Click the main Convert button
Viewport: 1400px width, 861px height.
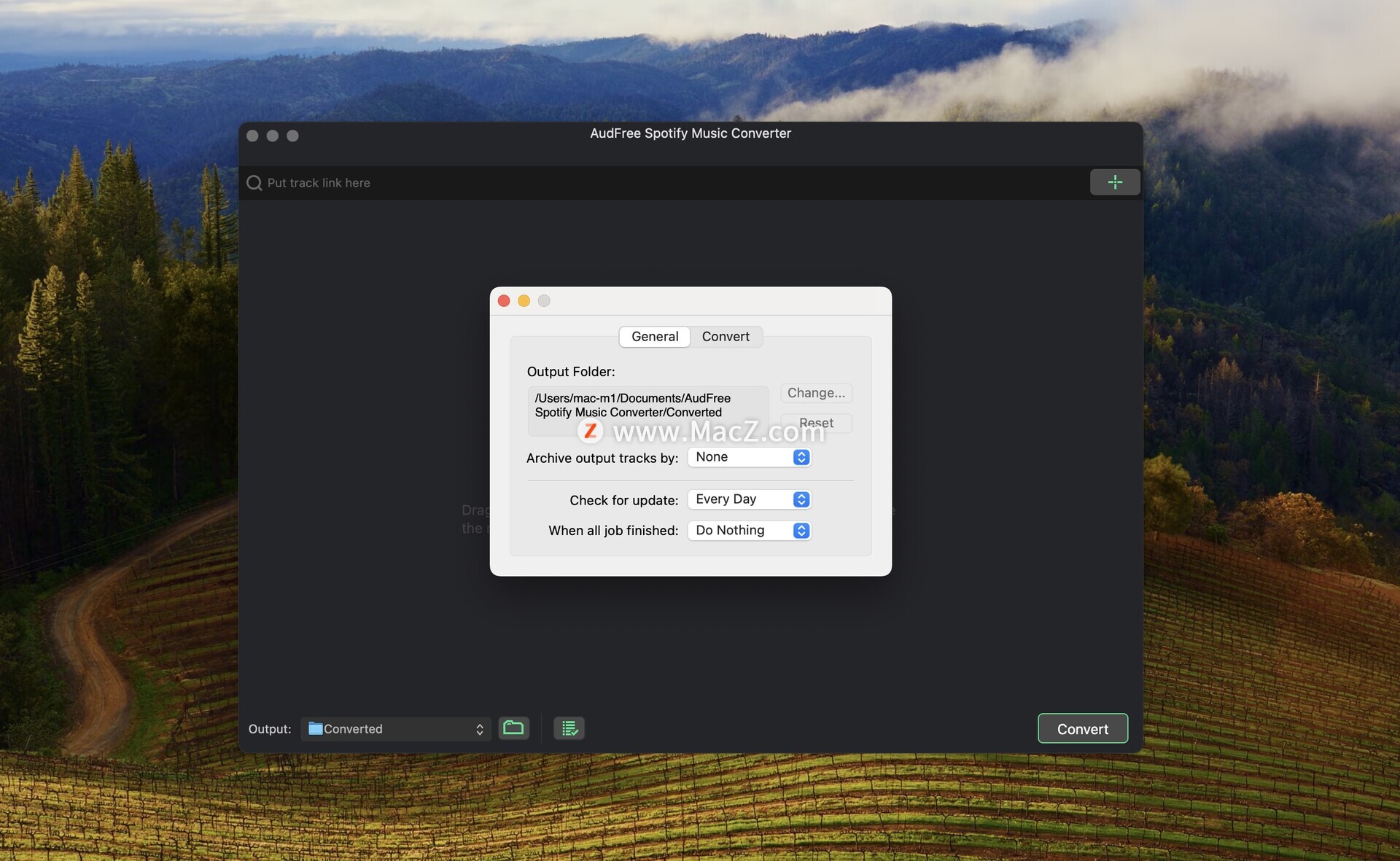pos(1083,729)
